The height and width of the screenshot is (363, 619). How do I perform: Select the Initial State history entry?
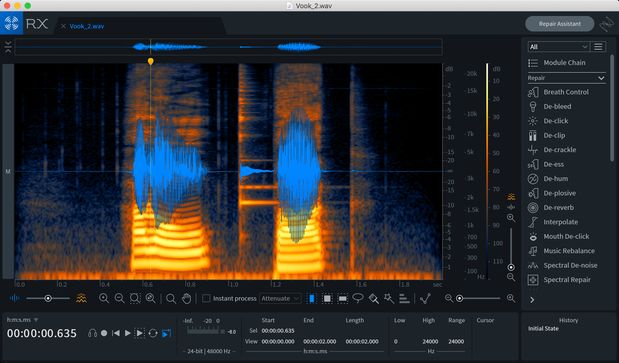(543, 329)
